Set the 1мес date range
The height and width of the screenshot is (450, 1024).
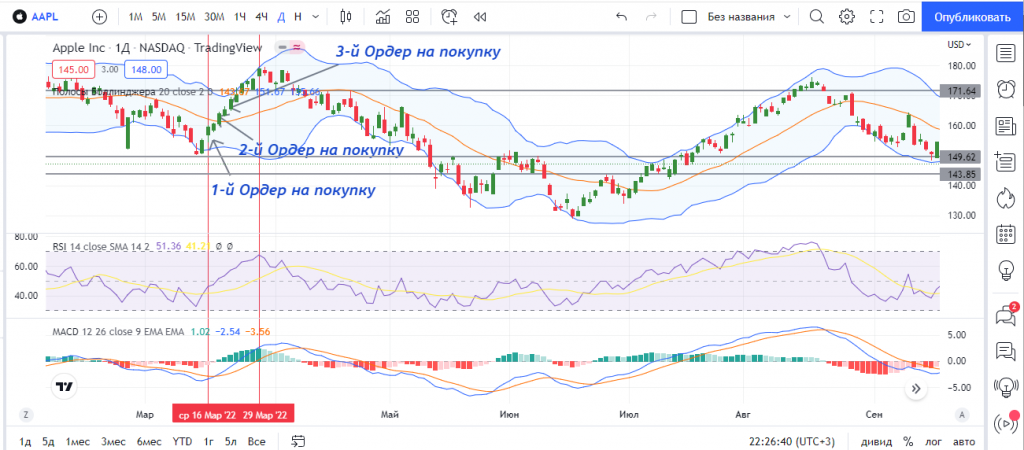pos(78,442)
